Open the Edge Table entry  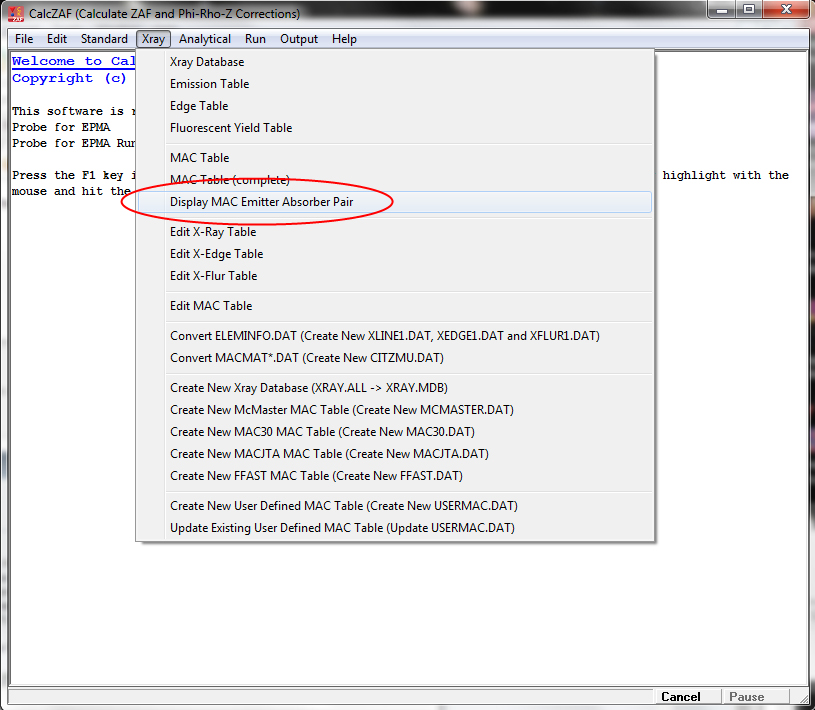(199, 106)
